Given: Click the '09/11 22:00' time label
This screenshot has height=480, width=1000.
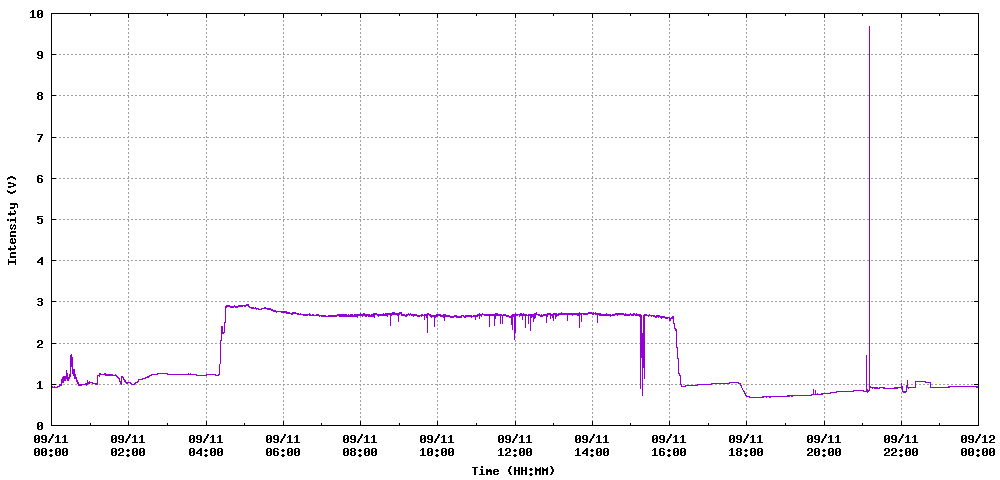Looking at the screenshot, I should [x=901, y=446].
